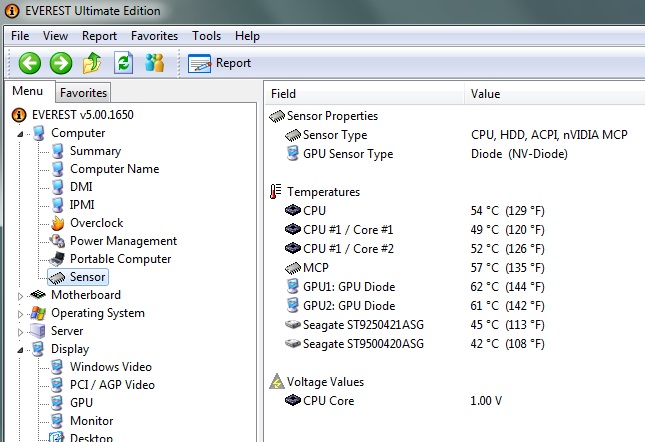645x442 pixels.
Task: Click the Overclock flame icon
Action: 58,223
